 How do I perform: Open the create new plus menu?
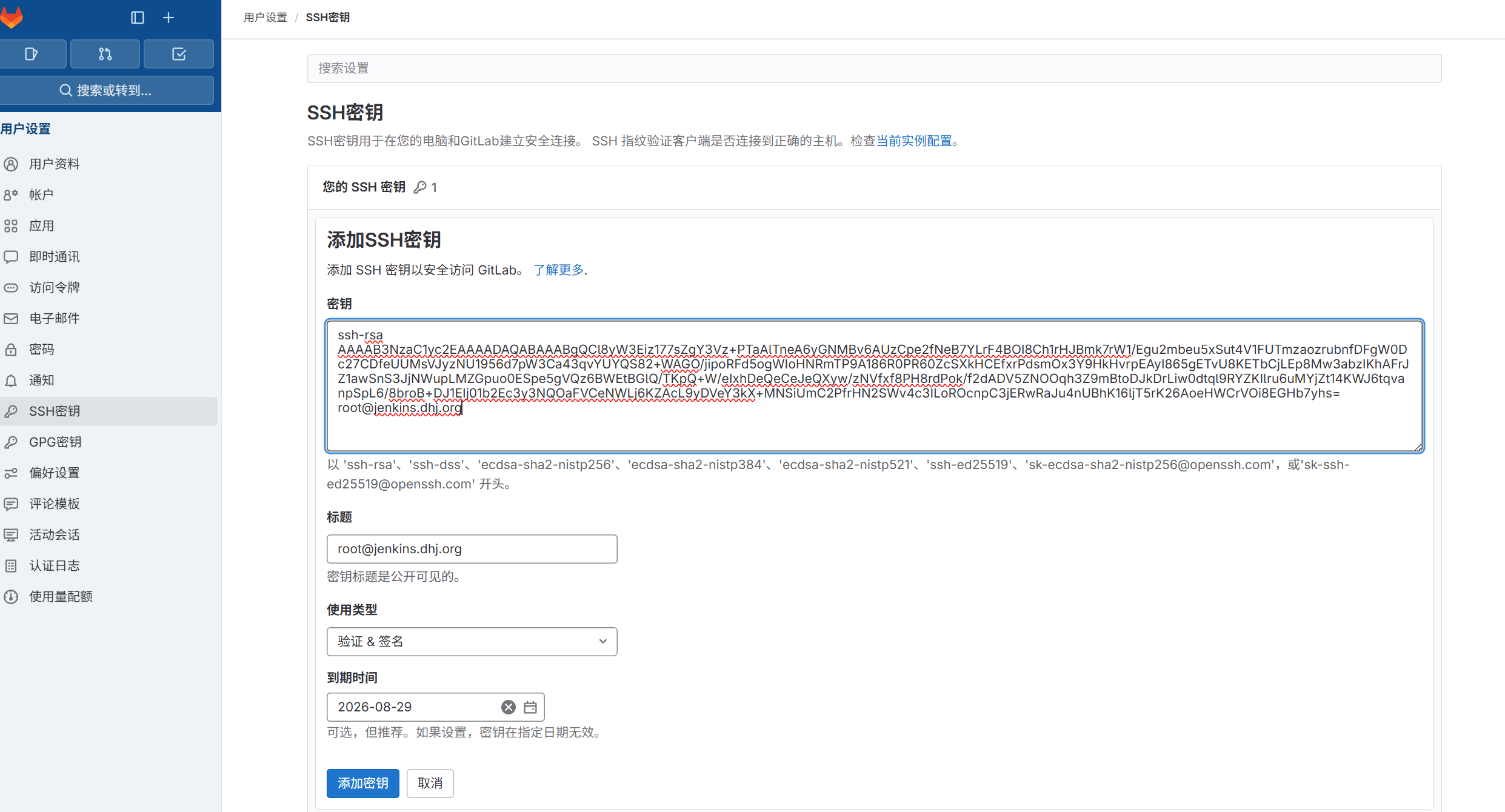(169, 18)
